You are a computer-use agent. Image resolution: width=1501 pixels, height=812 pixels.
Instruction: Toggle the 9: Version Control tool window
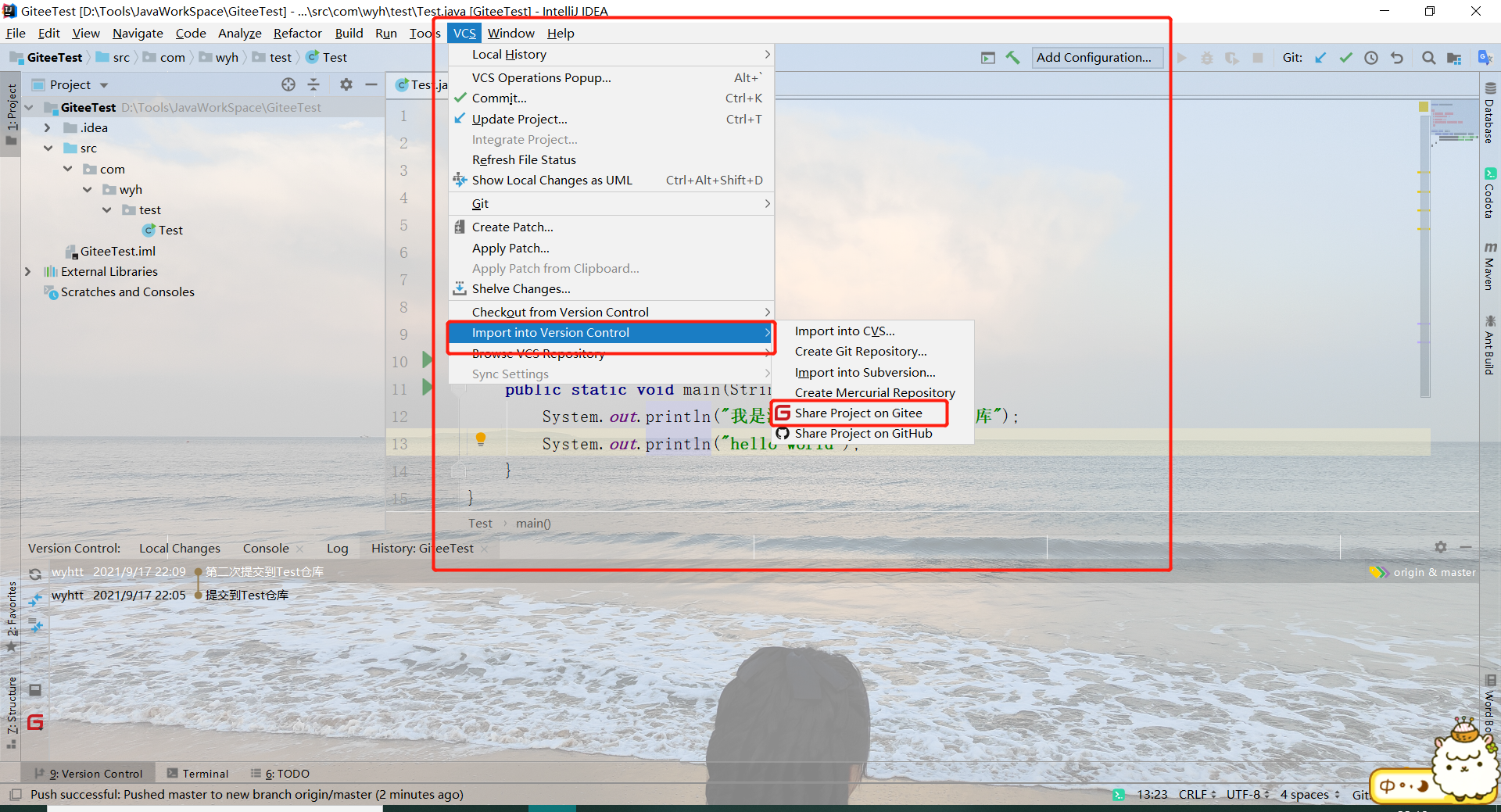click(88, 774)
